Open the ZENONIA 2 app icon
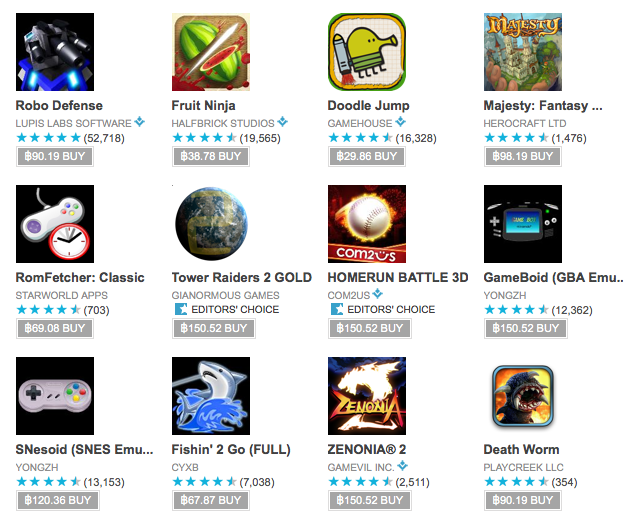 pos(367,396)
